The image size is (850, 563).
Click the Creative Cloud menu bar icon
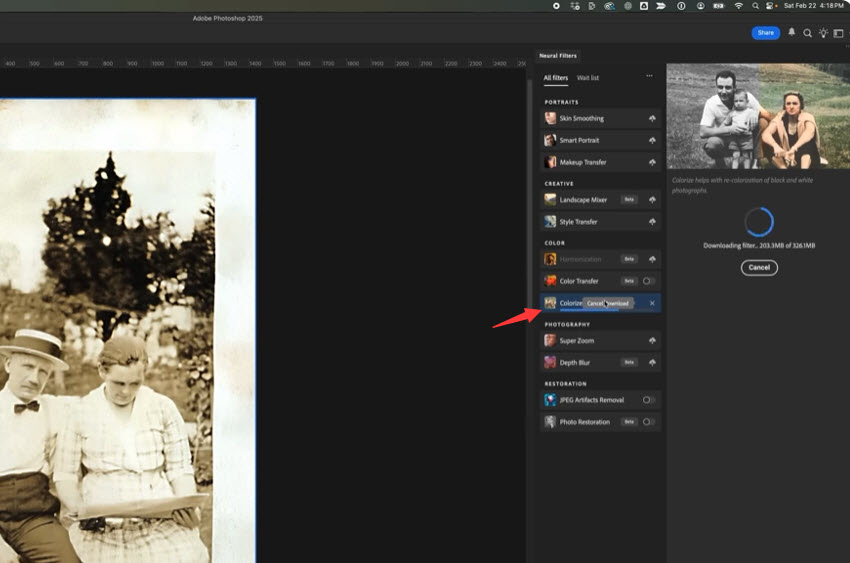click(x=609, y=6)
